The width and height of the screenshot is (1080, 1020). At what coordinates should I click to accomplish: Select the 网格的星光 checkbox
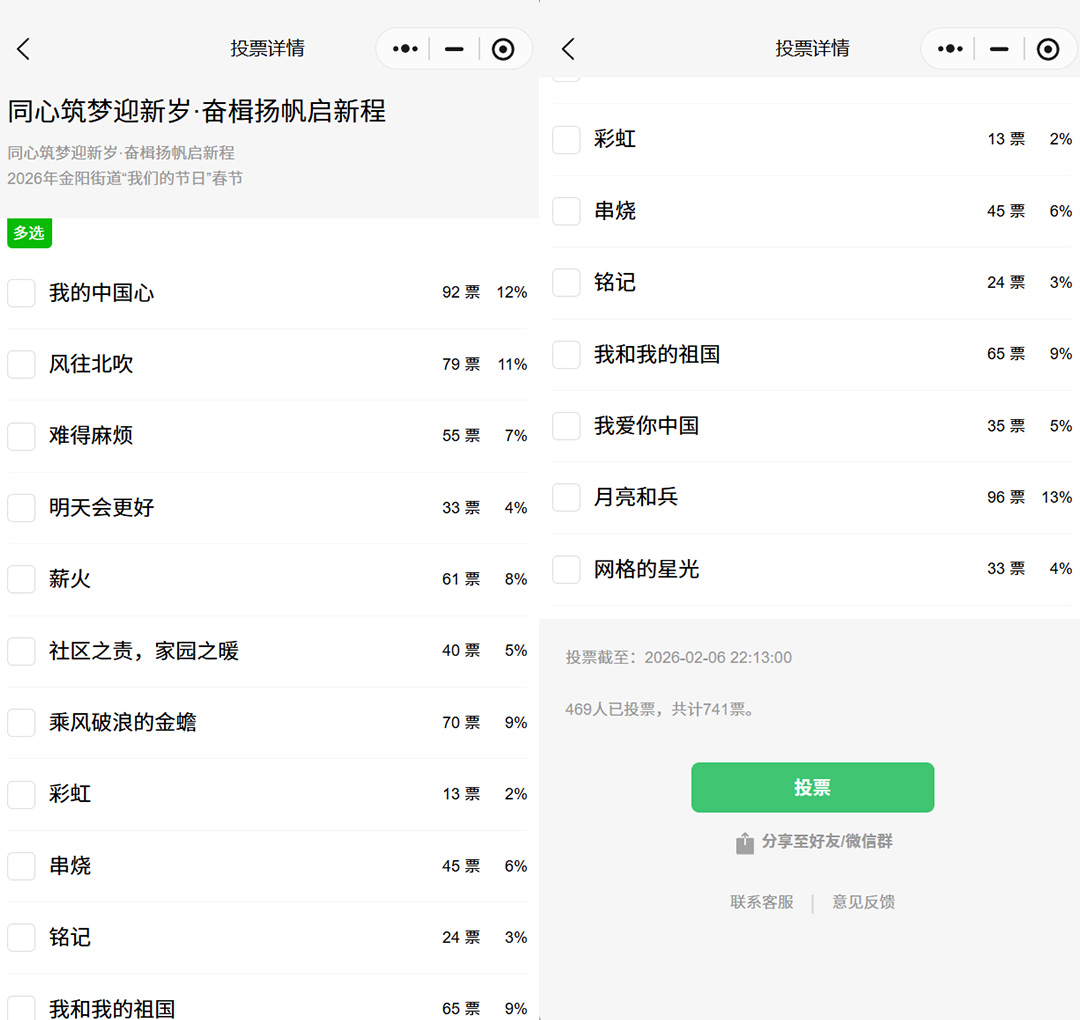[566, 568]
